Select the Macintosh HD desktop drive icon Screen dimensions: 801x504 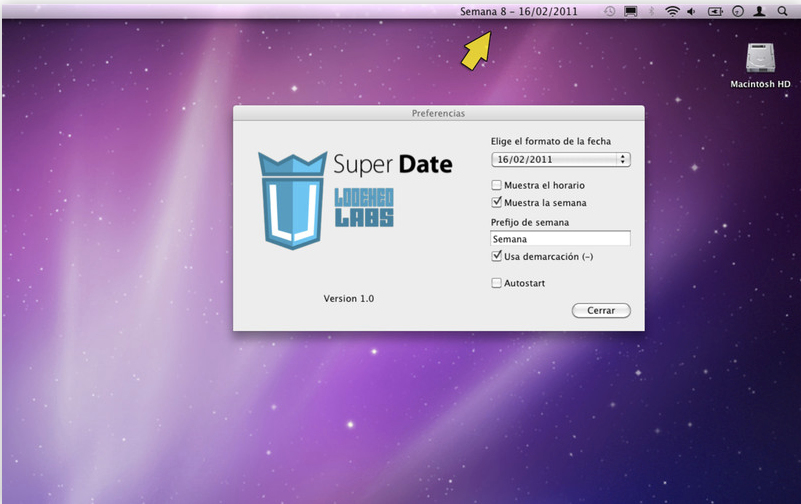coord(760,58)
